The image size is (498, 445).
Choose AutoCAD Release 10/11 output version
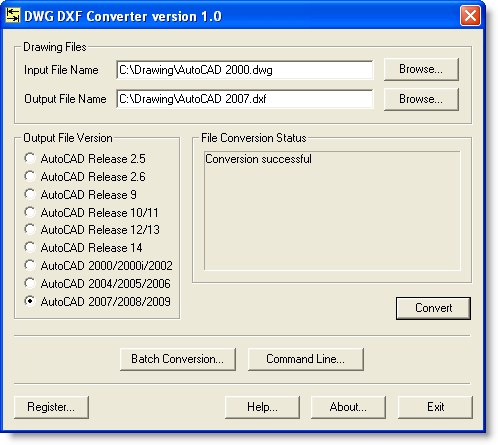(30, 212)
